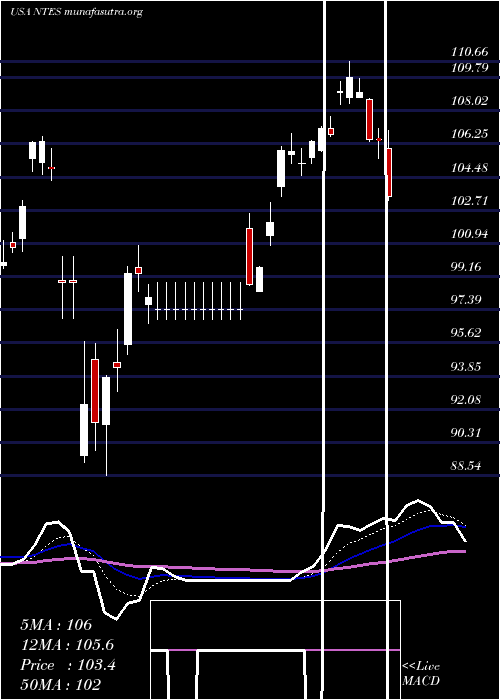Click the 92.08 price axis label
Viewport: 500px width, 700px height.
click(x=467, y=400)
